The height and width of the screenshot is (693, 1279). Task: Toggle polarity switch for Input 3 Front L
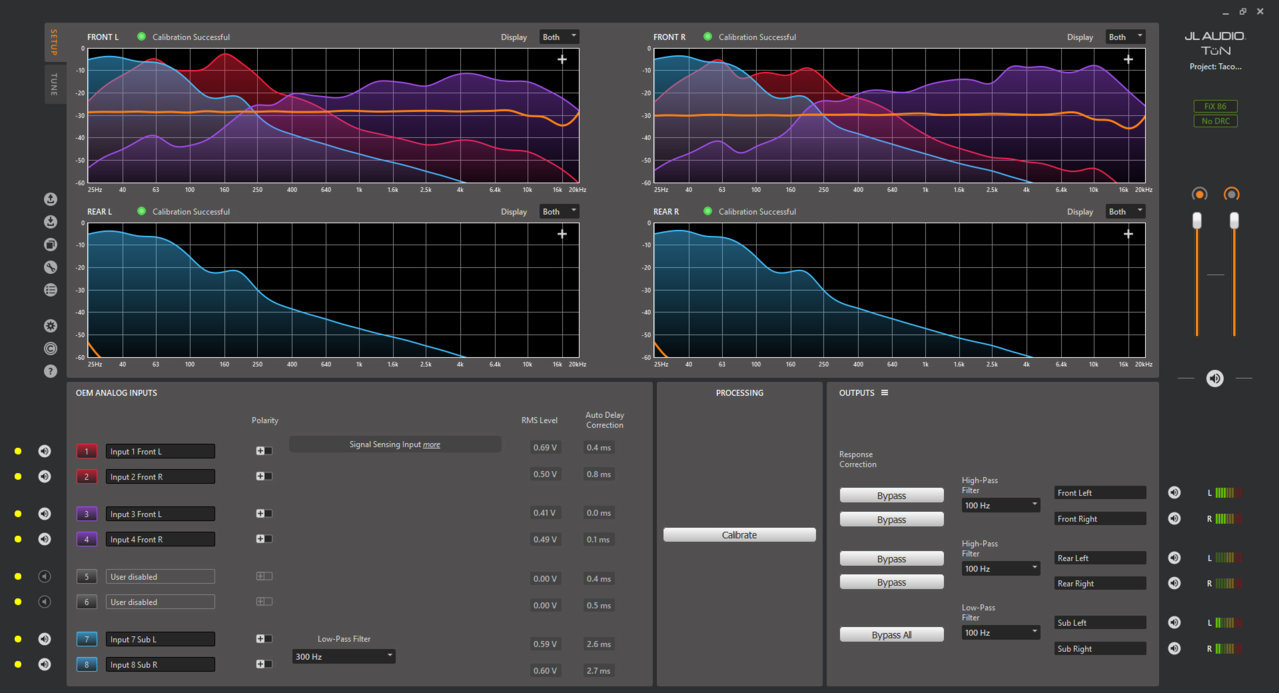pyautogui.click(x=264, y=514)
